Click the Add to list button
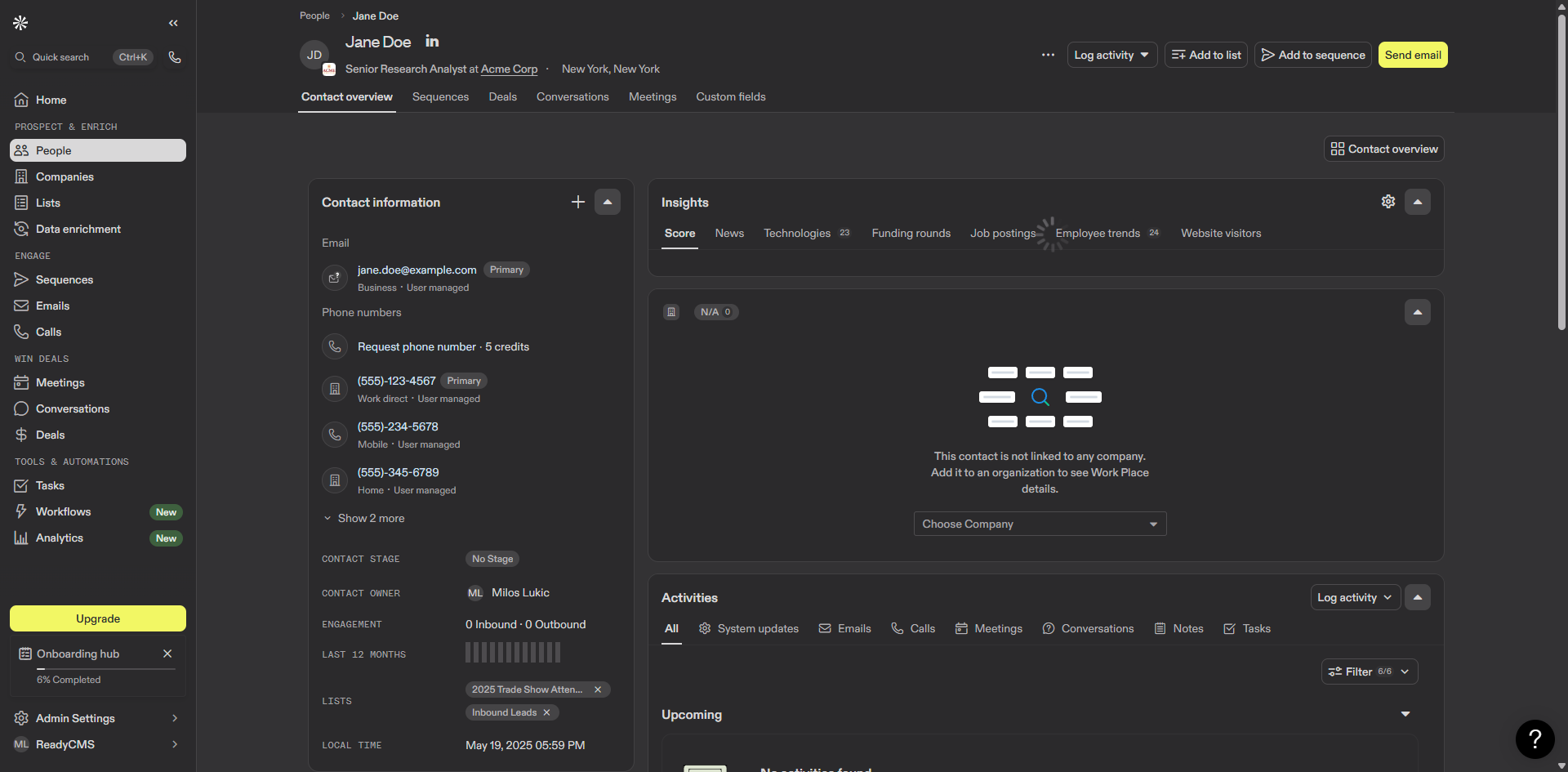Screen dimensions: 1568x772 point(1206,55)
